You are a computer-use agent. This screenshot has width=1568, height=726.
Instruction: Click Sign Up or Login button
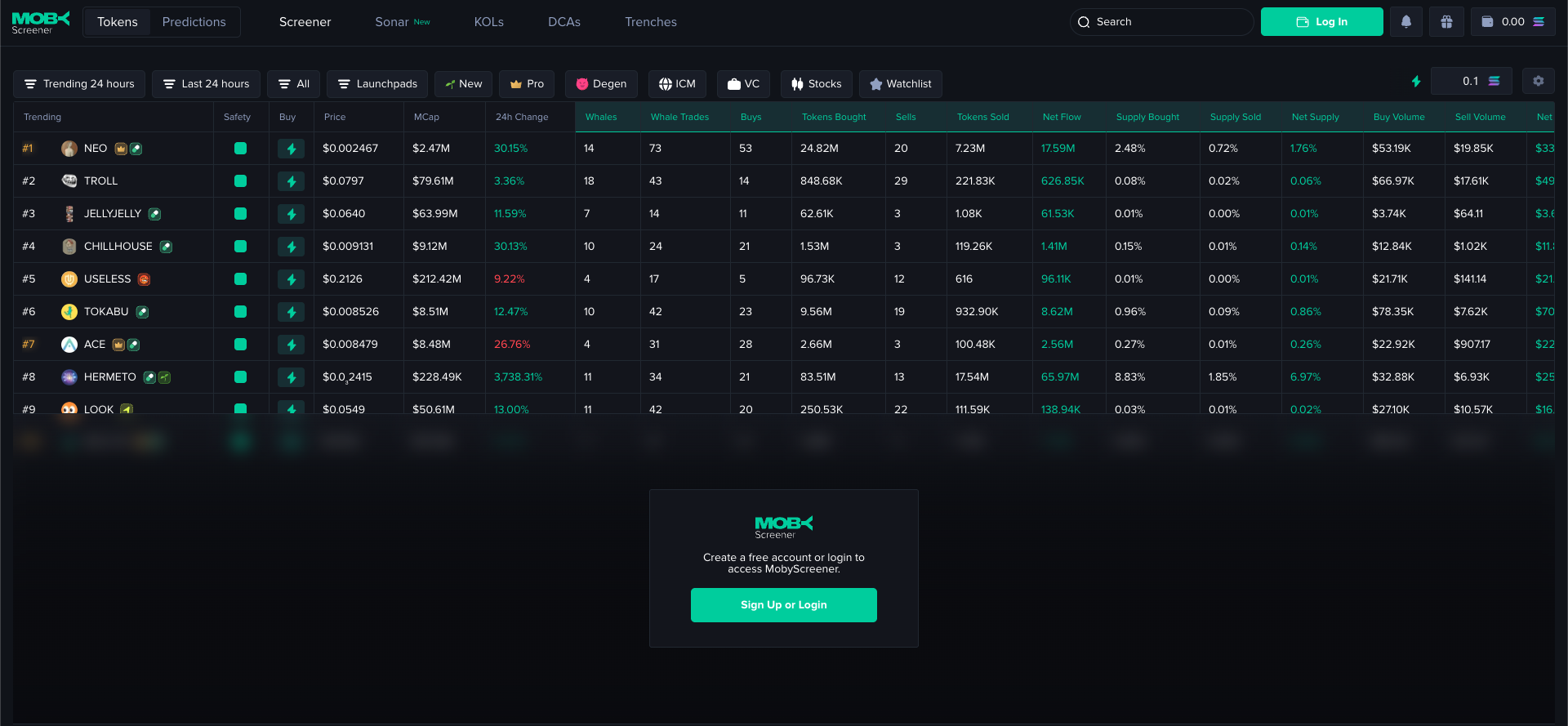pyautogui.click(x=784, y=605)
